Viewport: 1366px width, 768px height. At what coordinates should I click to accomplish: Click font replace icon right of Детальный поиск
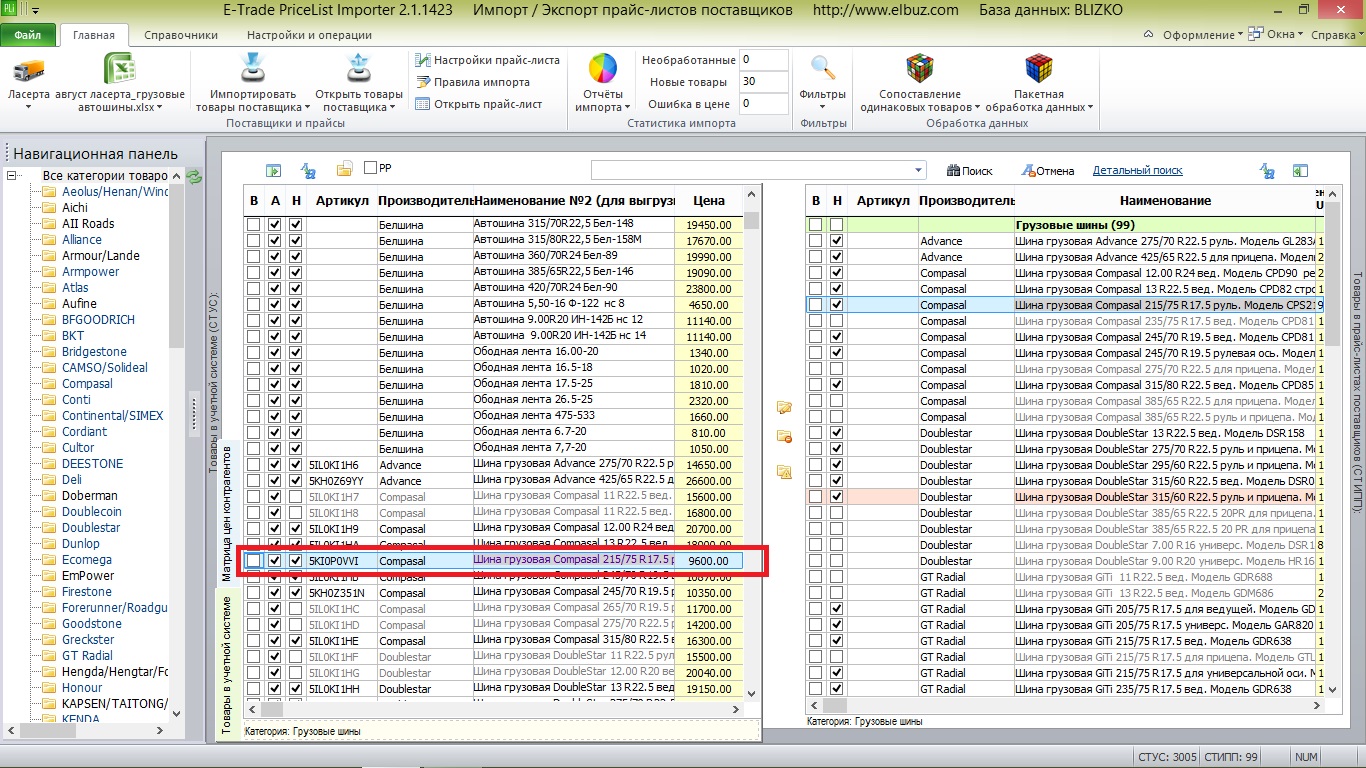pyautogui.click(x=1267, y=171)
